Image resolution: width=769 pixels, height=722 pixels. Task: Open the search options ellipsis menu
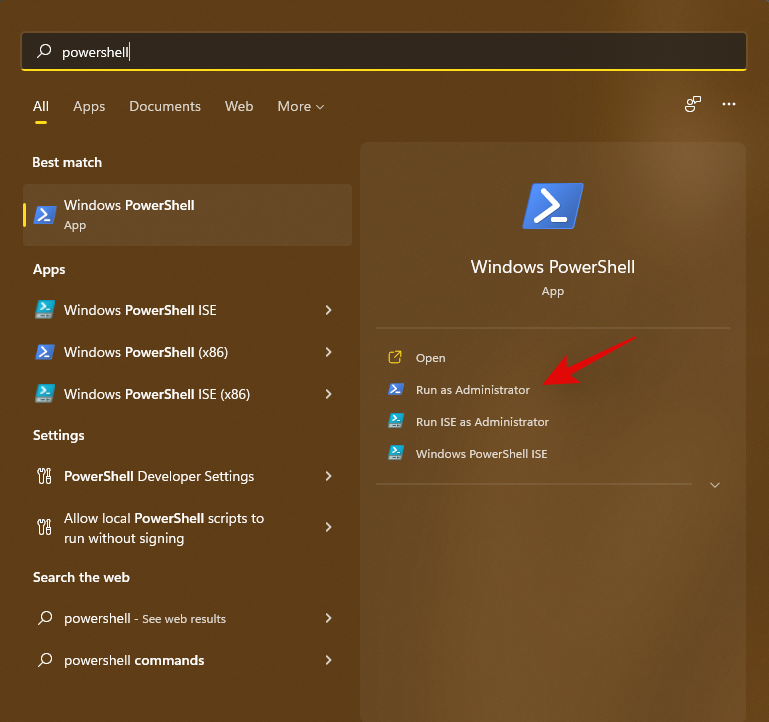click(729, 104)
